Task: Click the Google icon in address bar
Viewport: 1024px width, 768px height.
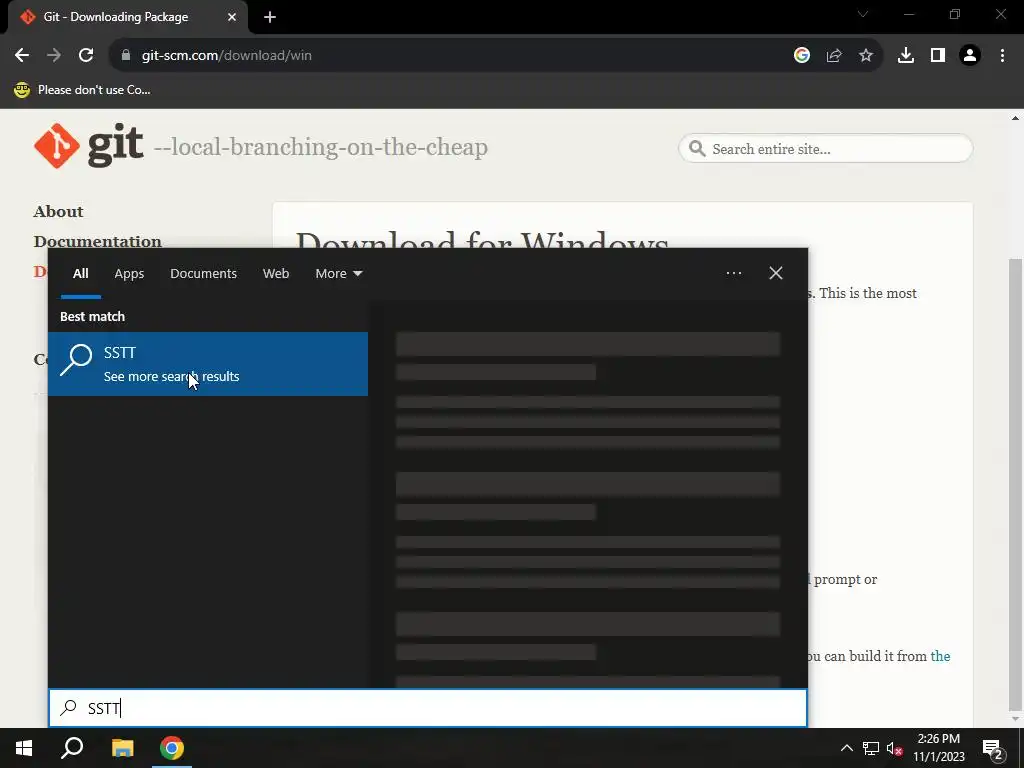Action: pyautogui.click(x=801, y=56)
